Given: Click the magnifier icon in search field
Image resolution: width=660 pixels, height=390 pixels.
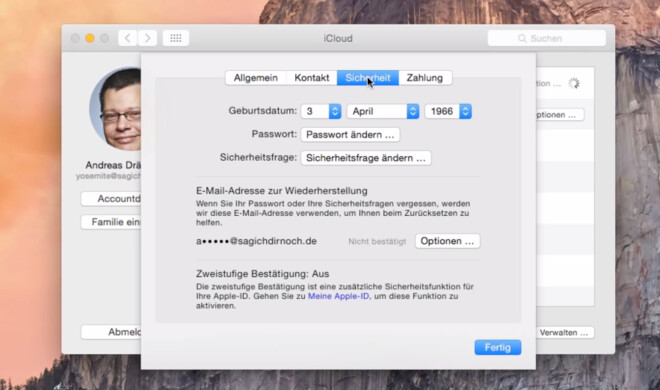Looking at the screenshot, I should (522, 39).
